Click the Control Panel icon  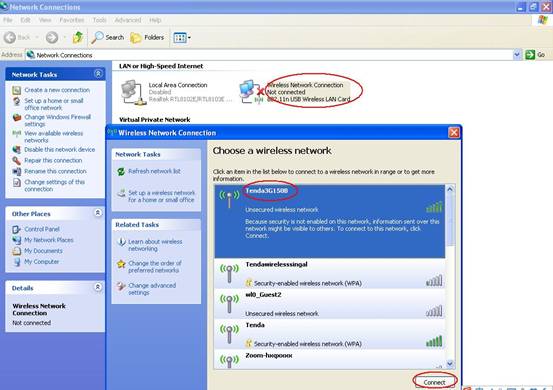pos(17,230)
